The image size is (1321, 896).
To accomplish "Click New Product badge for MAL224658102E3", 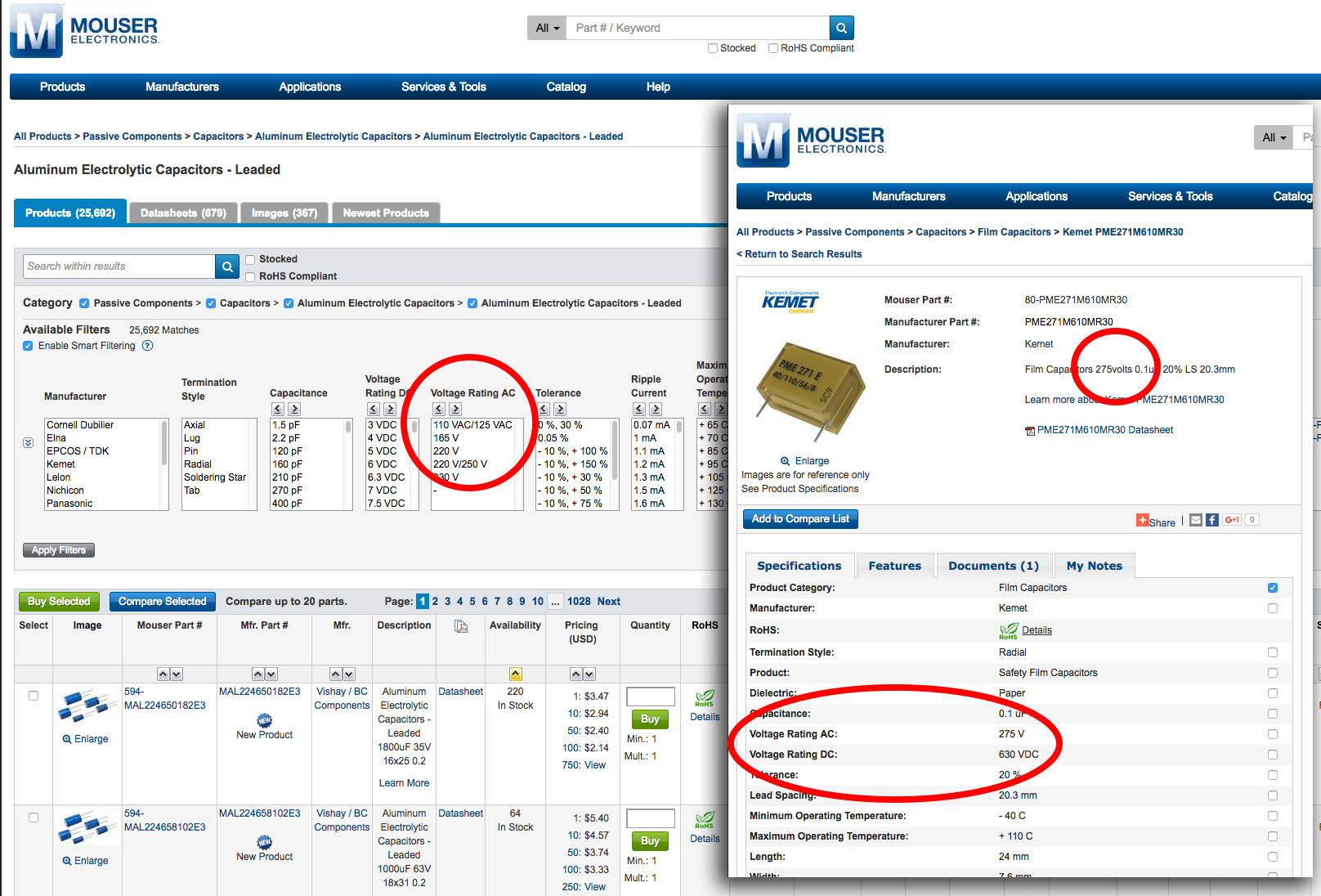I will [x=265, y=842].
